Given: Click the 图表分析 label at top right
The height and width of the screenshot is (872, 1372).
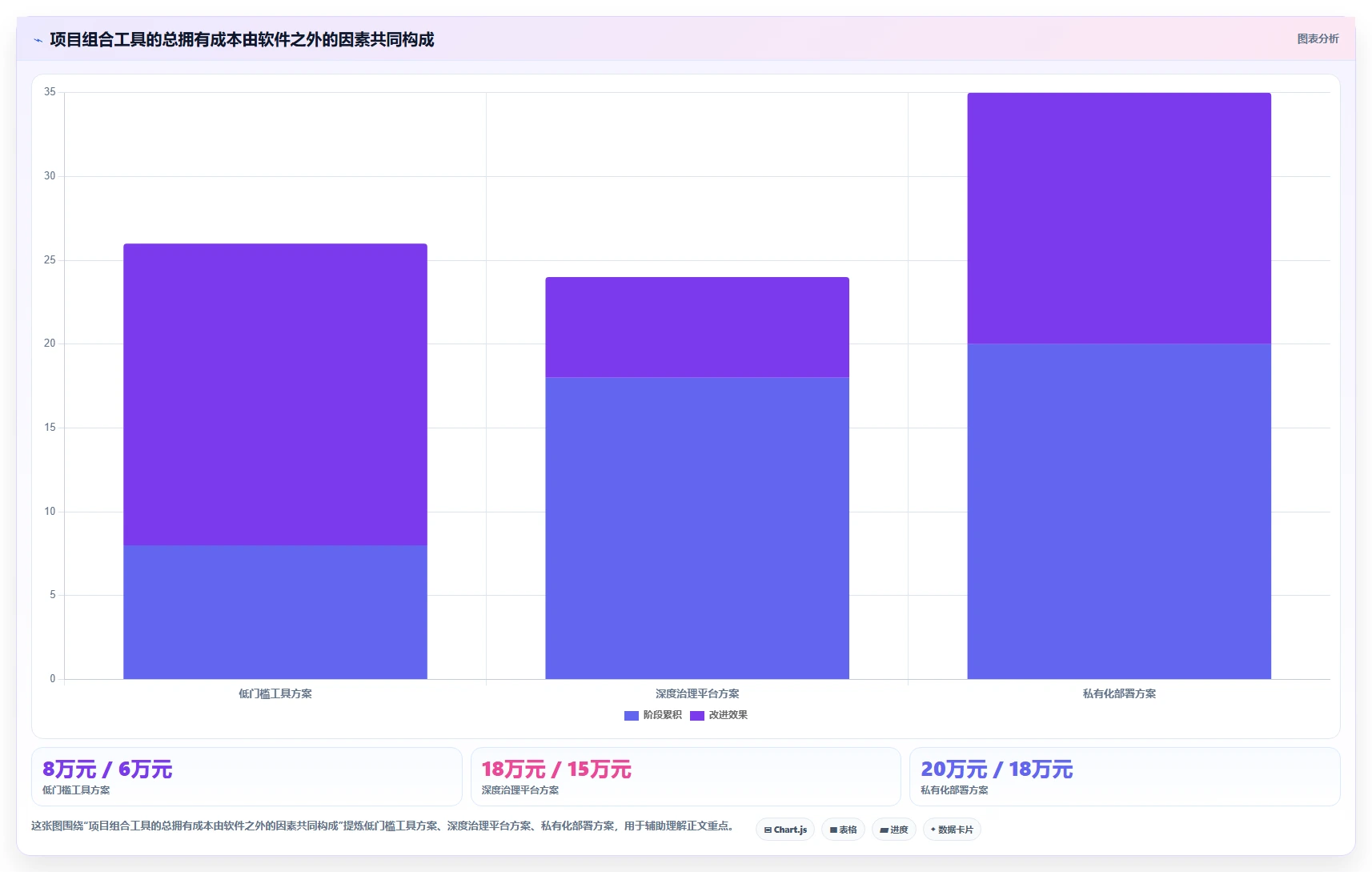Looking at the screenshot, I should 1318,38.
